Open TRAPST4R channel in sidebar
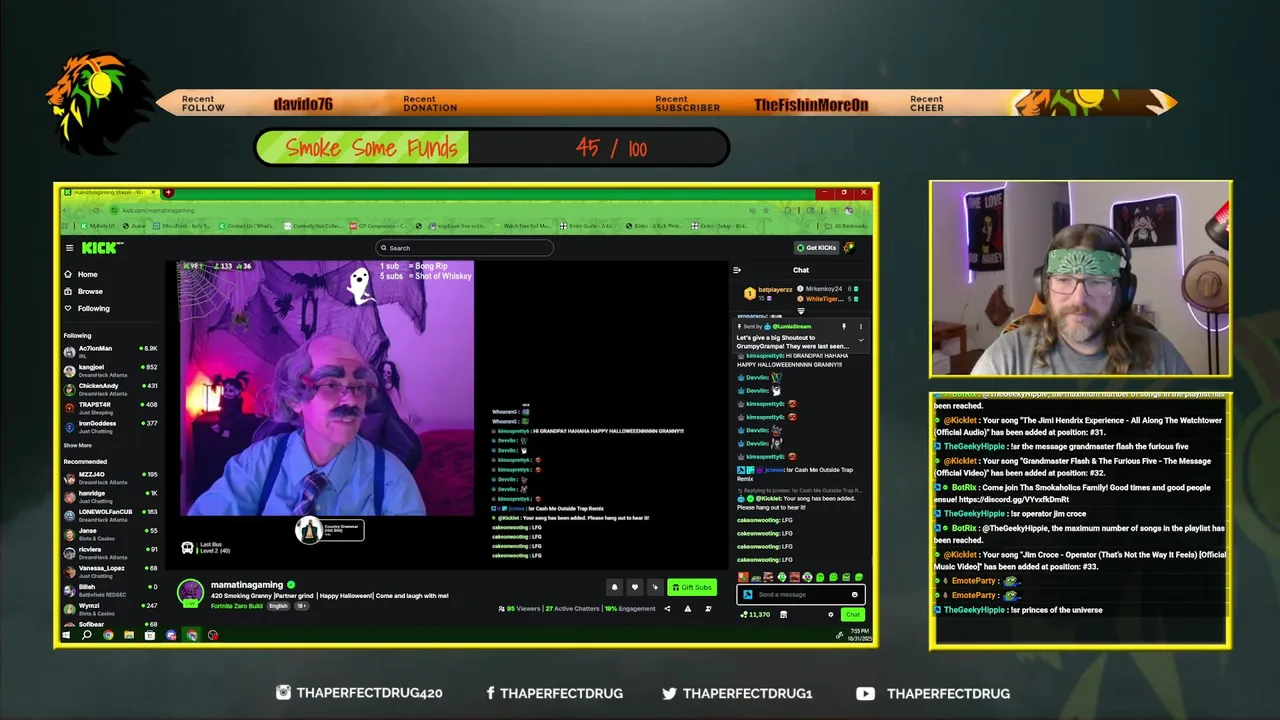Image resolution: width=1280 pixels, height=720 pixels. pyautogui.click(x=110, y=407)
